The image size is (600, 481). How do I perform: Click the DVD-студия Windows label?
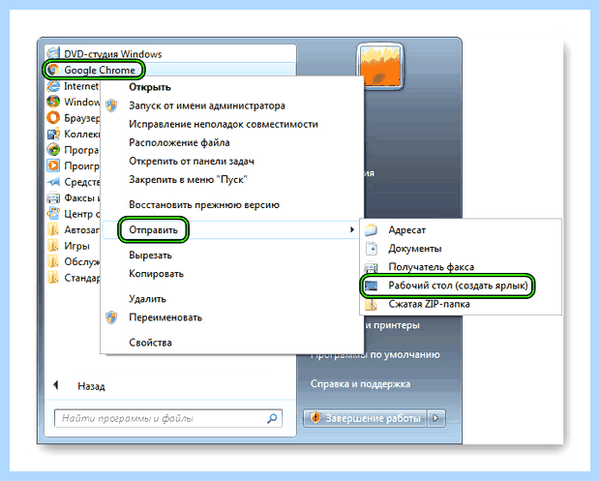click(113, 54)
